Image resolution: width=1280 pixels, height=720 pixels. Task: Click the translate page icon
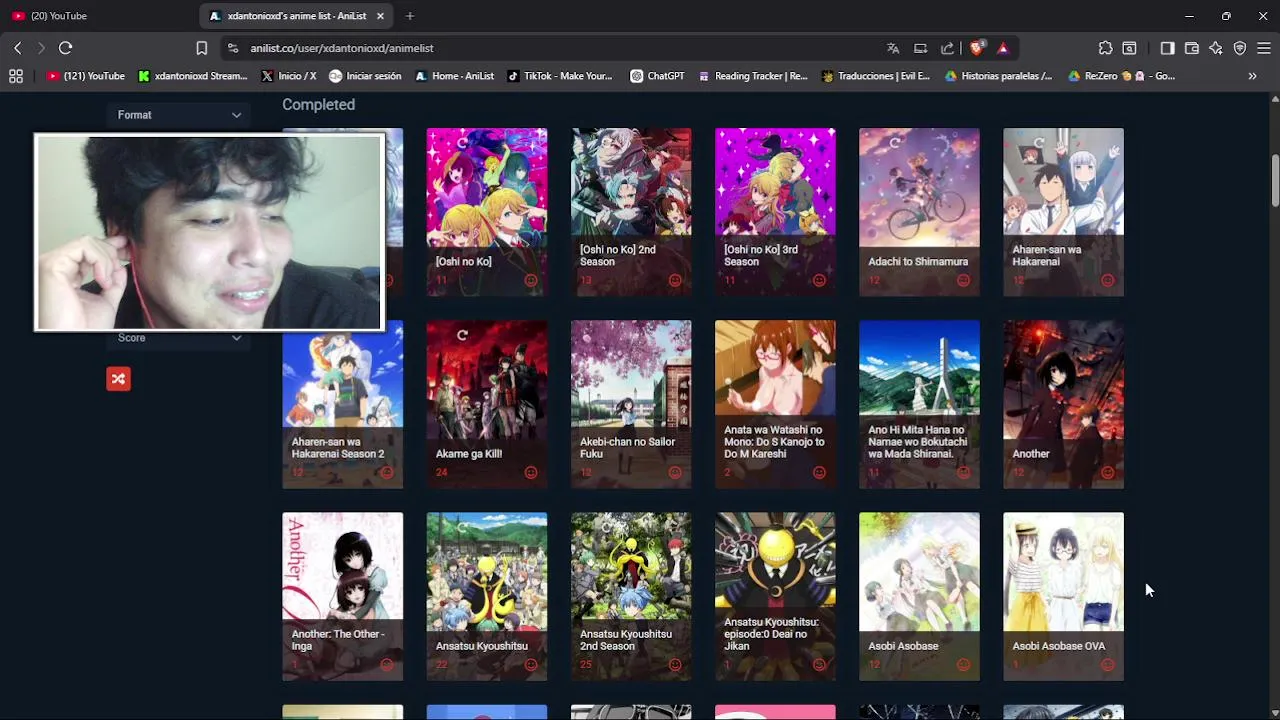pyautogui.click(x=893, y=48)
